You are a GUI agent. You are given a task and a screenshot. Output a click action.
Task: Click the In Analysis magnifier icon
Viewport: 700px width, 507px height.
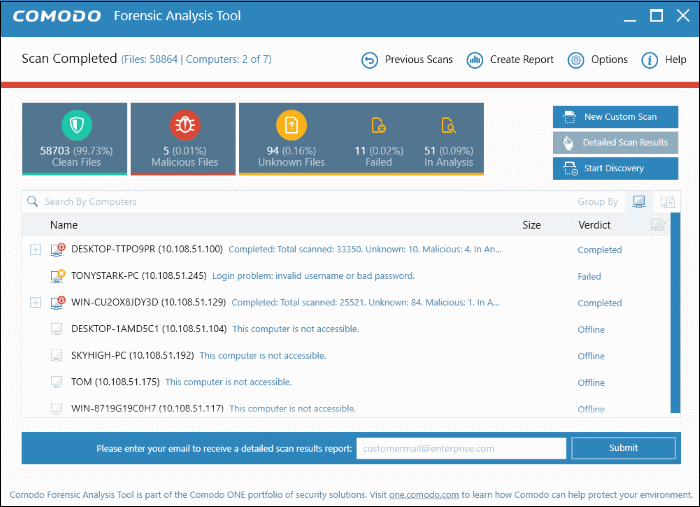(449, 127)
